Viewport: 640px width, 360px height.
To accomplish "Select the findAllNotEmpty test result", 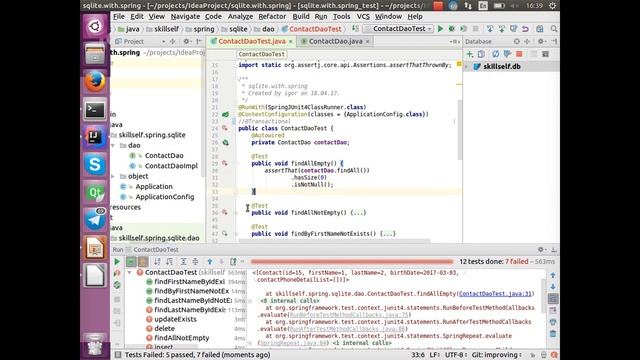I will coord(182,338).
